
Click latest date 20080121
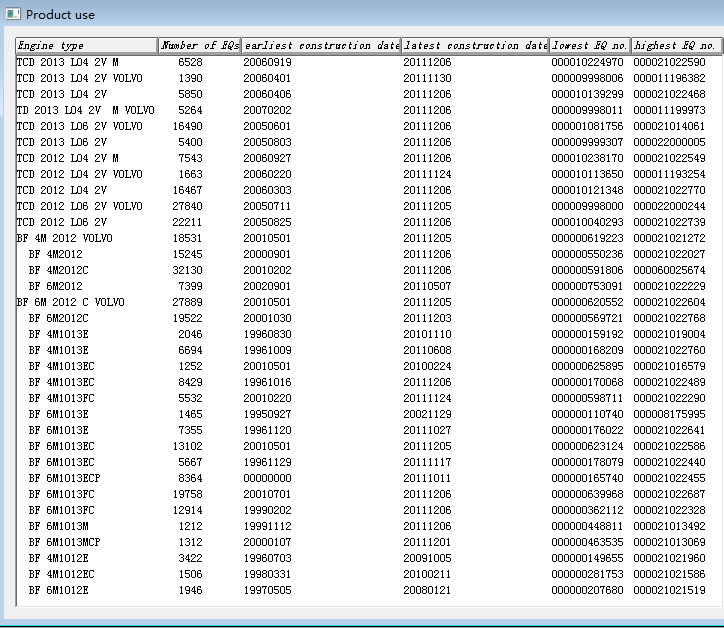[x=427, y=590]
